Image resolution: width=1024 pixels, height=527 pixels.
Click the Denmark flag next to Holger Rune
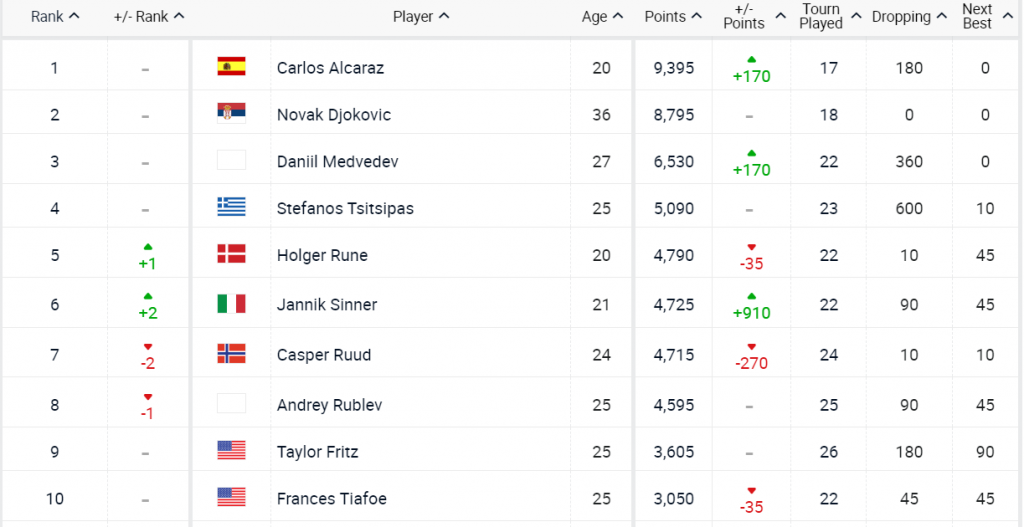click(x=231, y=255)
